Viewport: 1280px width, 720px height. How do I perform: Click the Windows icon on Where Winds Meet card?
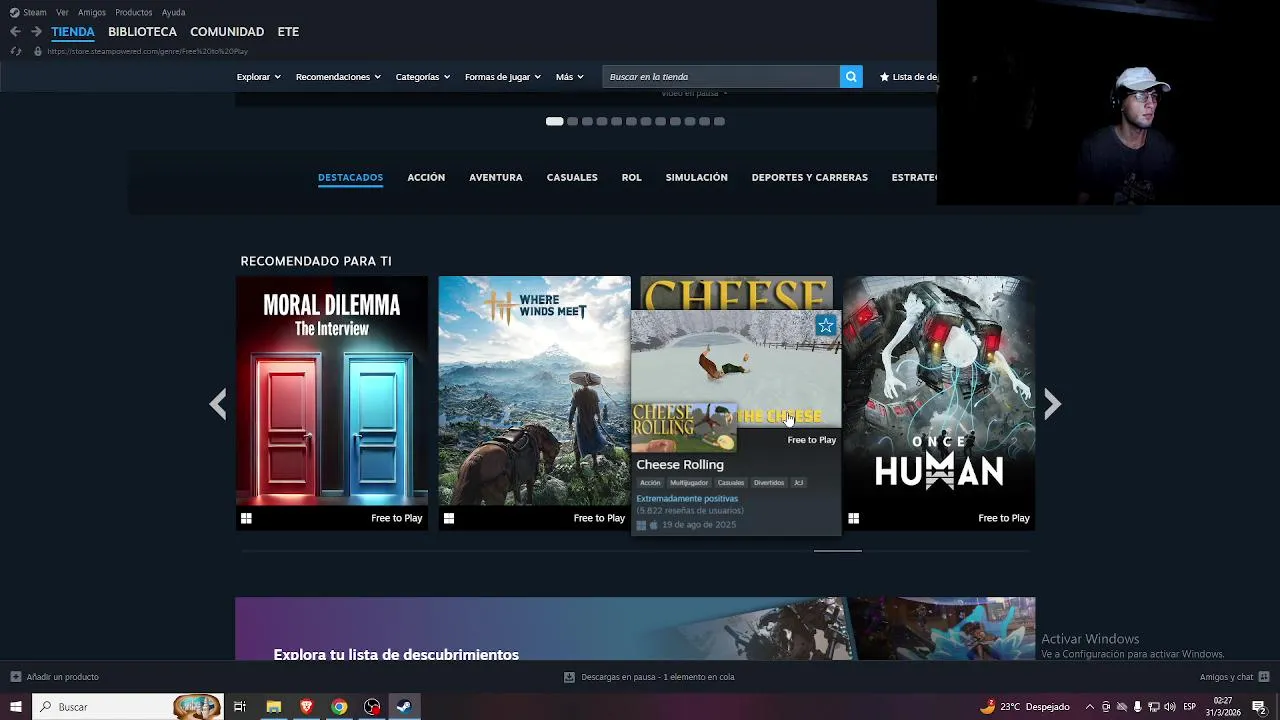(x=449, y=518)
